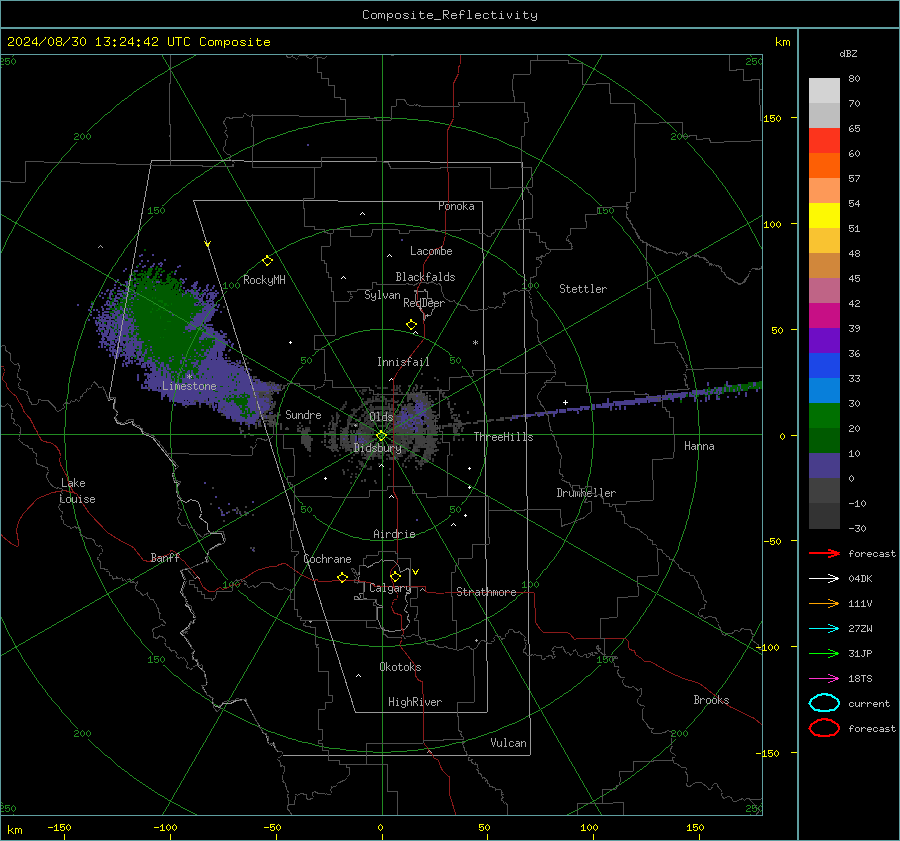This screenshot has height=841, width=900.
Task: Click the Brooks label on map
Action: click(x=711, y=700)
